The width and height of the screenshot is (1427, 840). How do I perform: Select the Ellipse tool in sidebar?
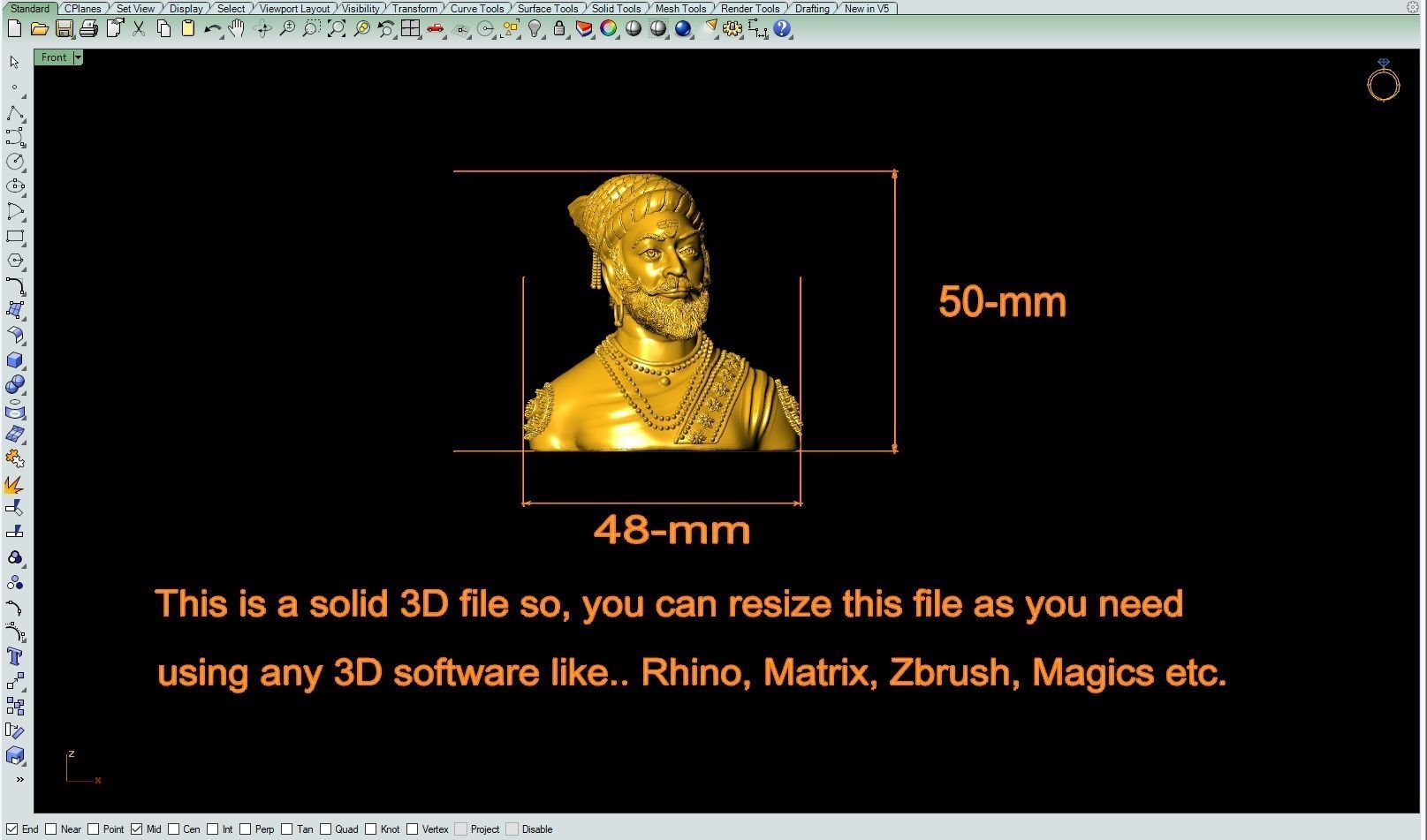(x=15, y=186)
